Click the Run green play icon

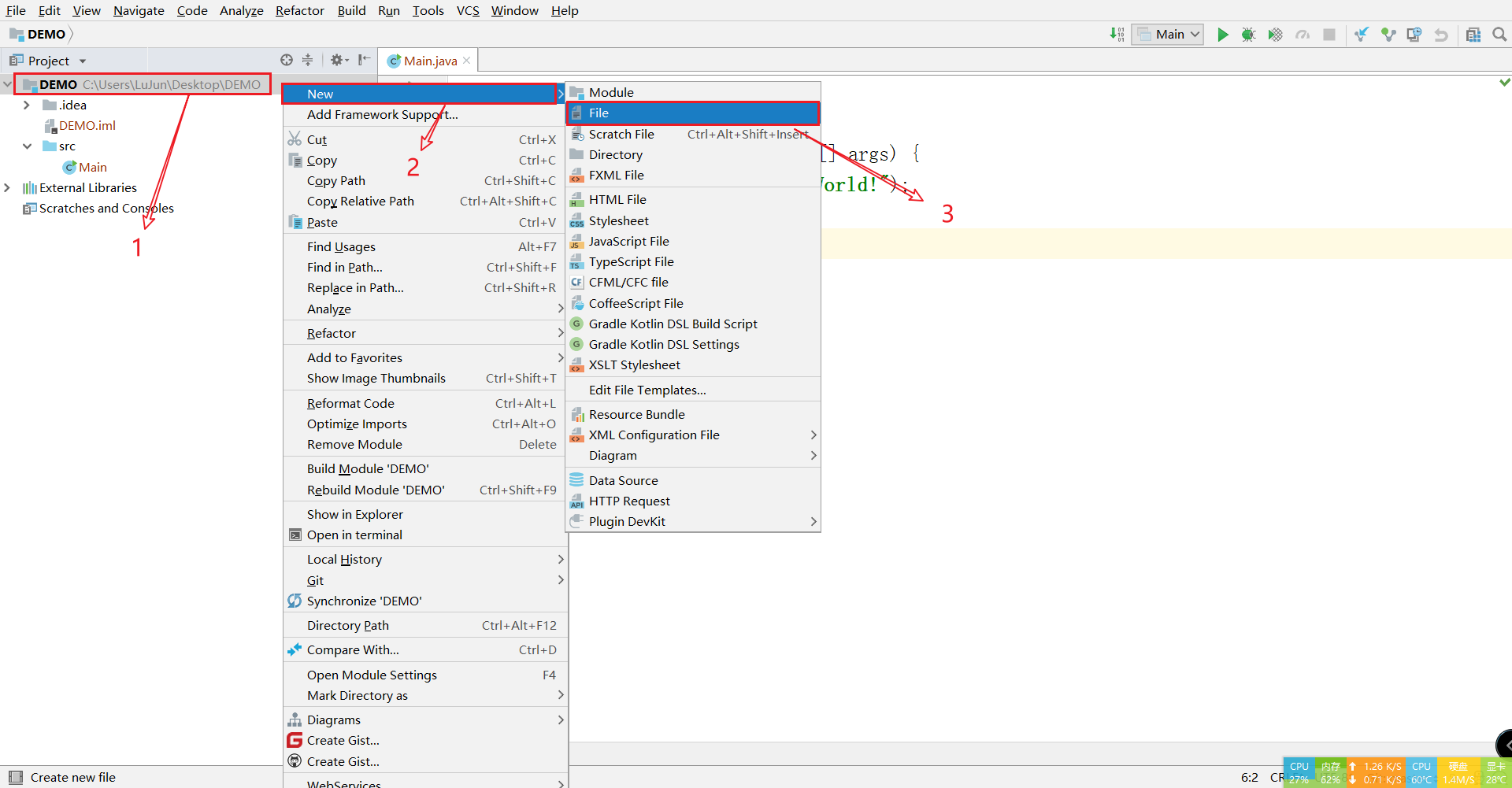[x=1222, y=35]
